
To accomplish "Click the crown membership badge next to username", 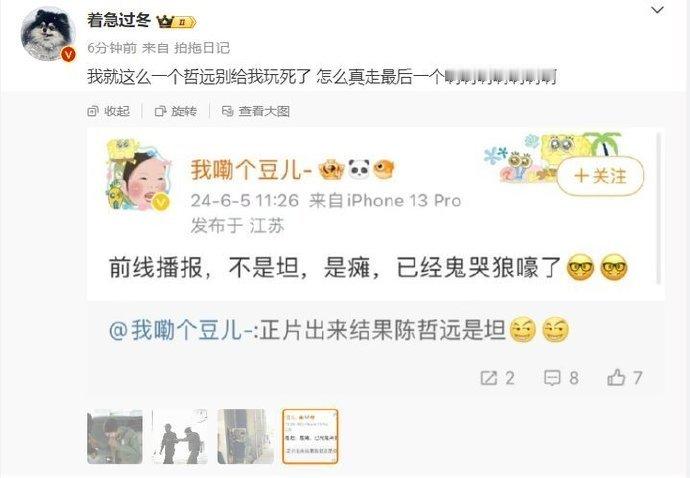I will point(176,21).
